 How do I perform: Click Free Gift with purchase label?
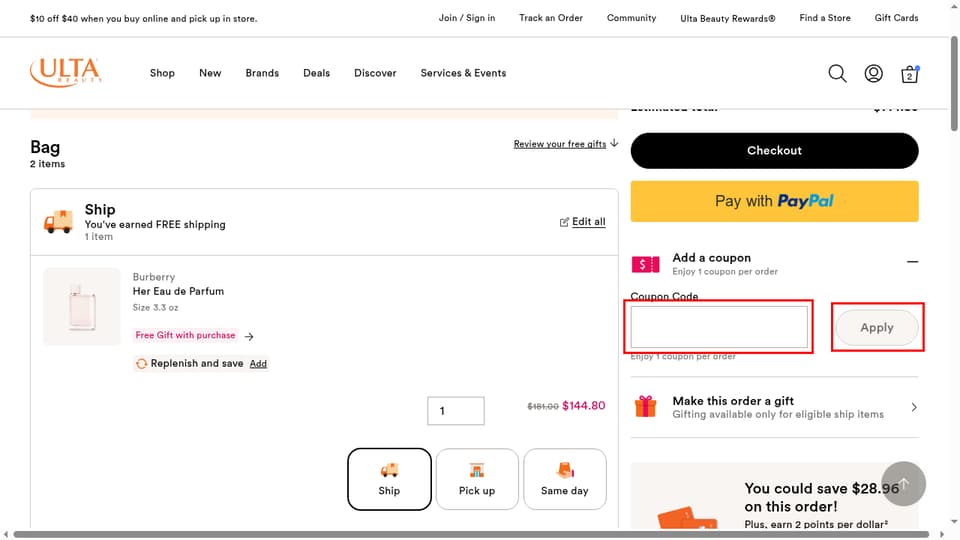tap(186, 336)
